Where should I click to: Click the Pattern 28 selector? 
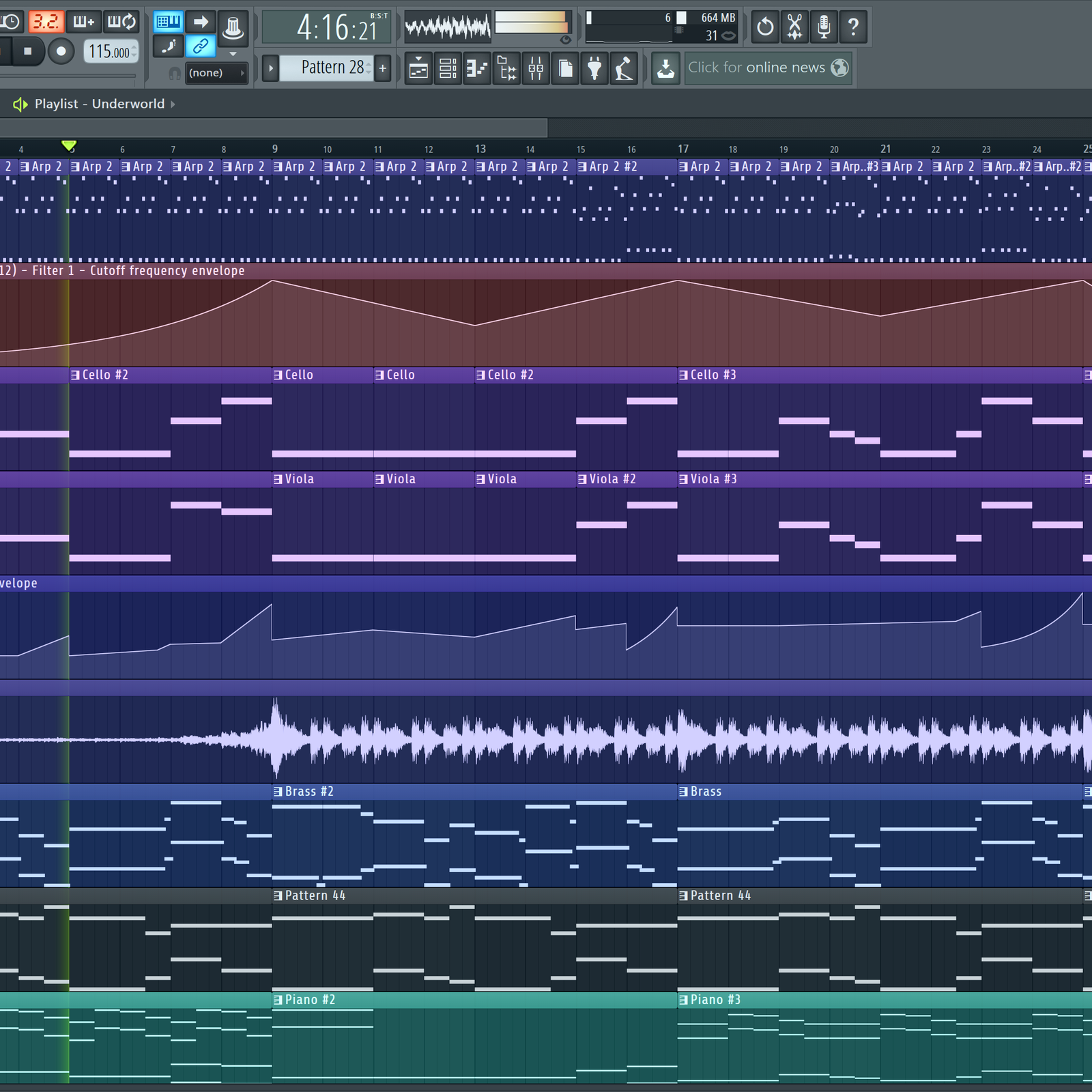click(326, 68)
